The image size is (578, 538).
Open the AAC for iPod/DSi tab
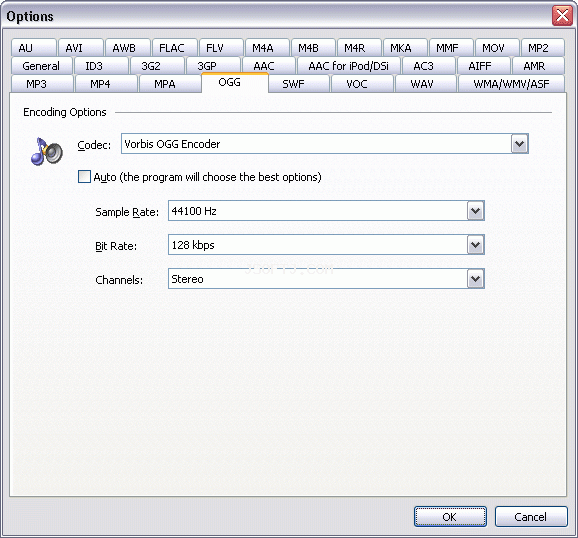coord(348,66)
